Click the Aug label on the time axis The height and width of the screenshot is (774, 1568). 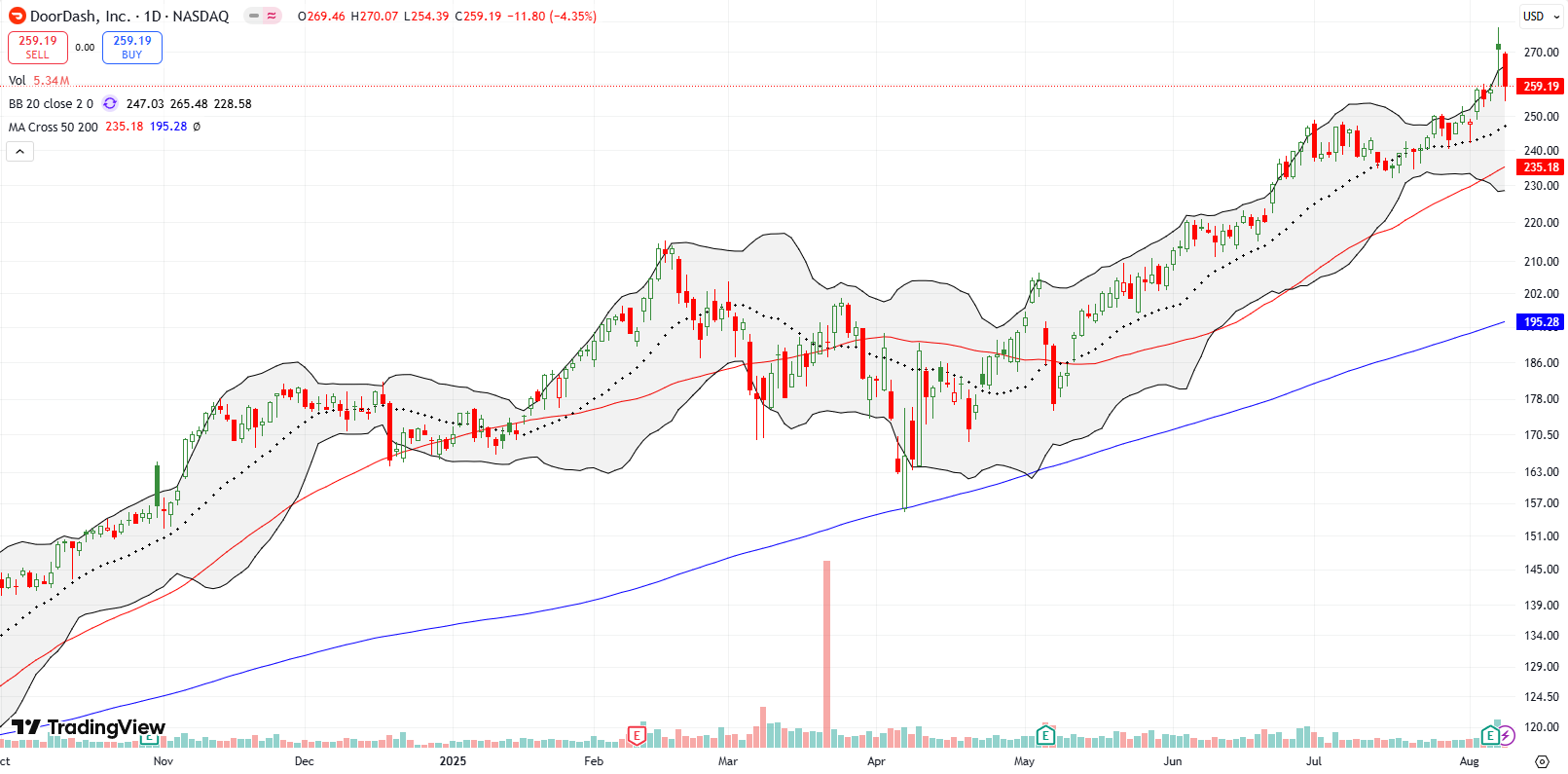click(1469, 761)
